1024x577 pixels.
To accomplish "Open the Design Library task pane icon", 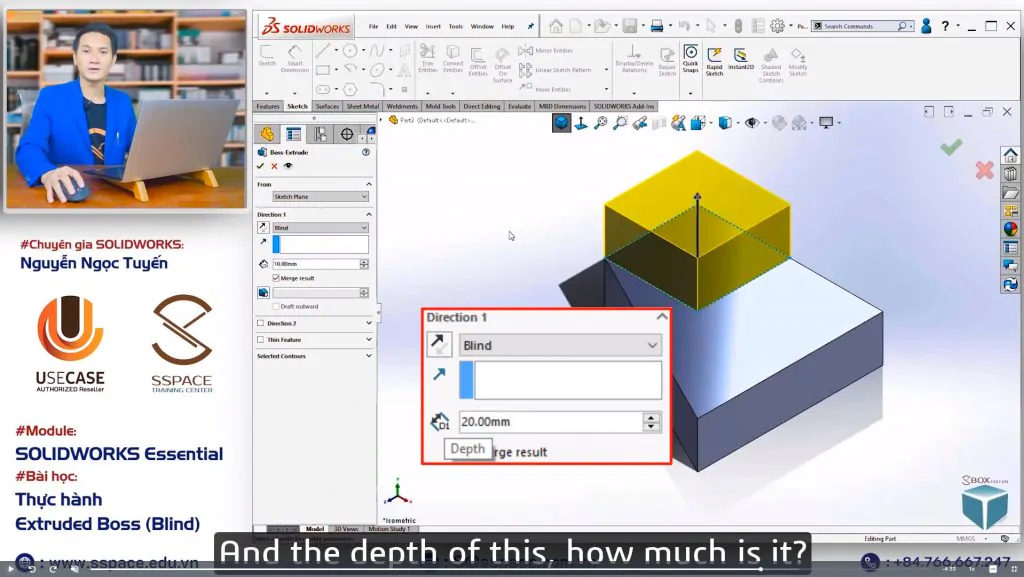I will [1010, 174].
